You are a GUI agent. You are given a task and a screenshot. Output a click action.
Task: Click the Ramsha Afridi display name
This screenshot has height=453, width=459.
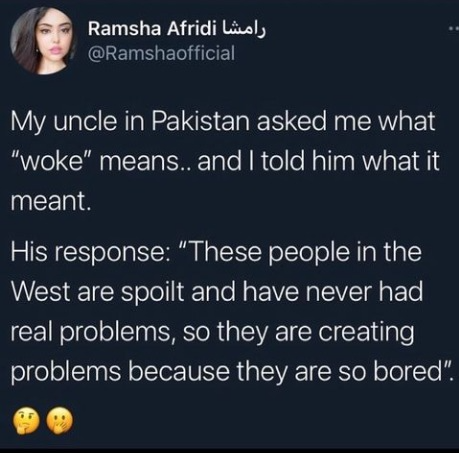point(151,29)
